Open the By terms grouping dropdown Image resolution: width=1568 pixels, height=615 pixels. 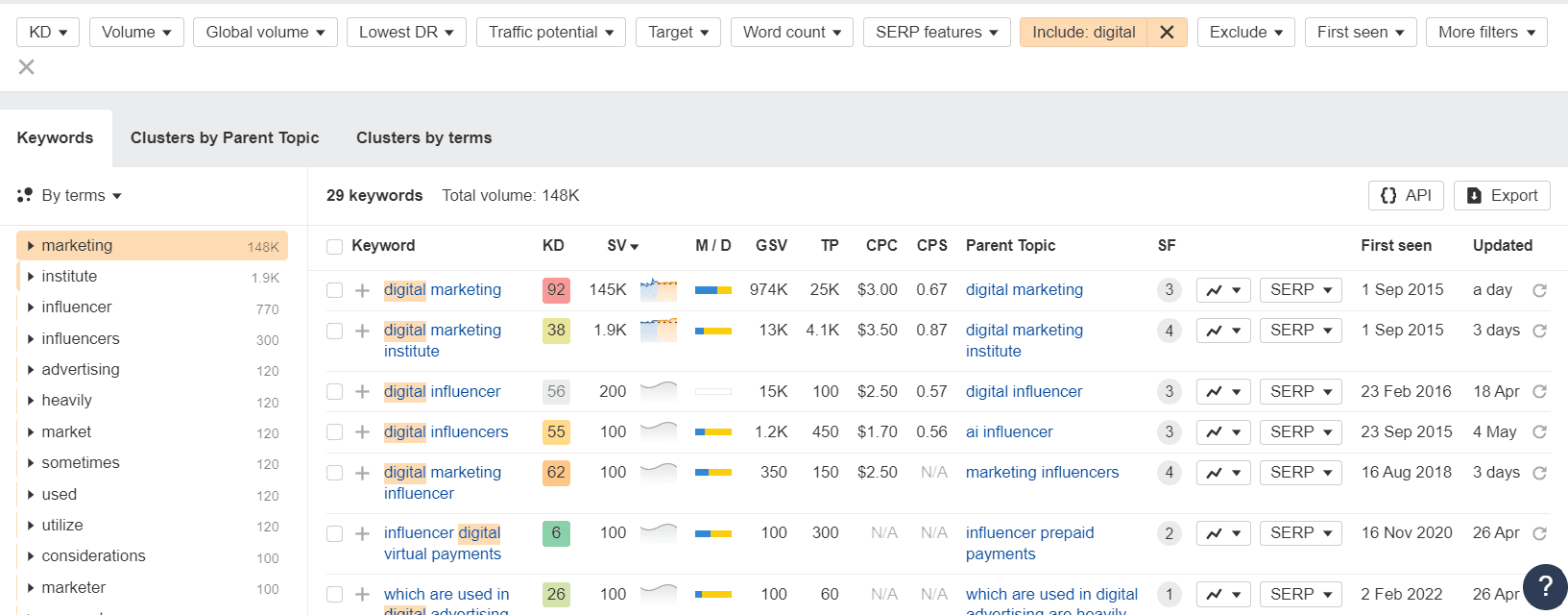70,196
